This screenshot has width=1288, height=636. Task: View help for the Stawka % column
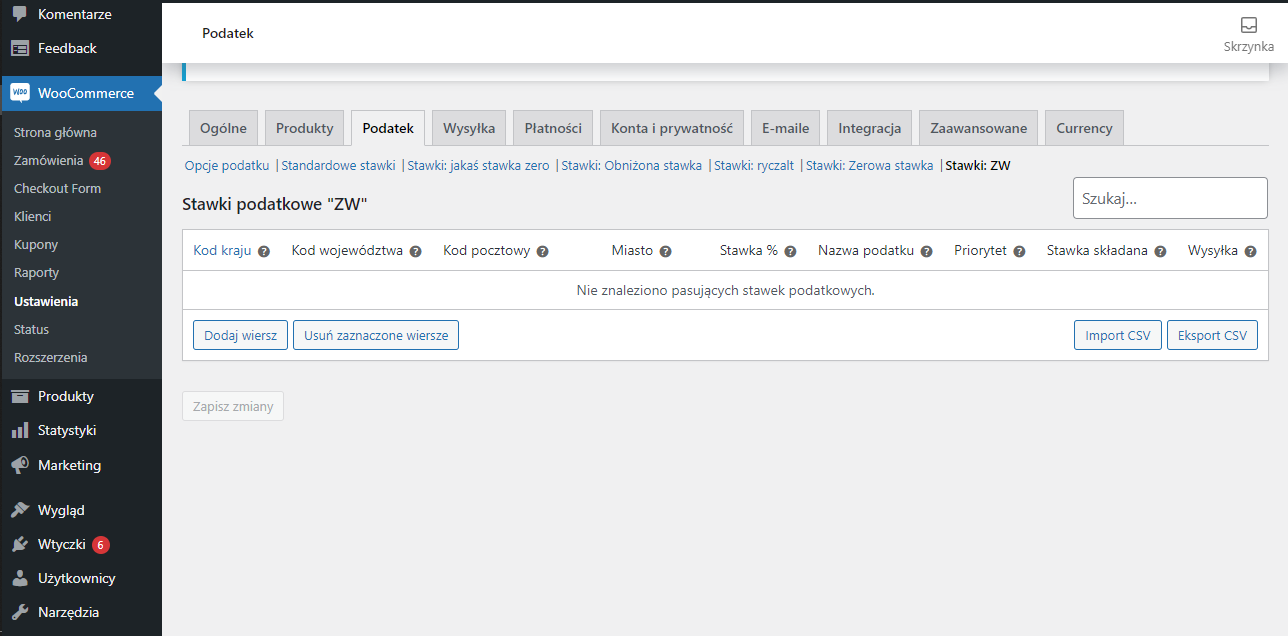(790, 251)
